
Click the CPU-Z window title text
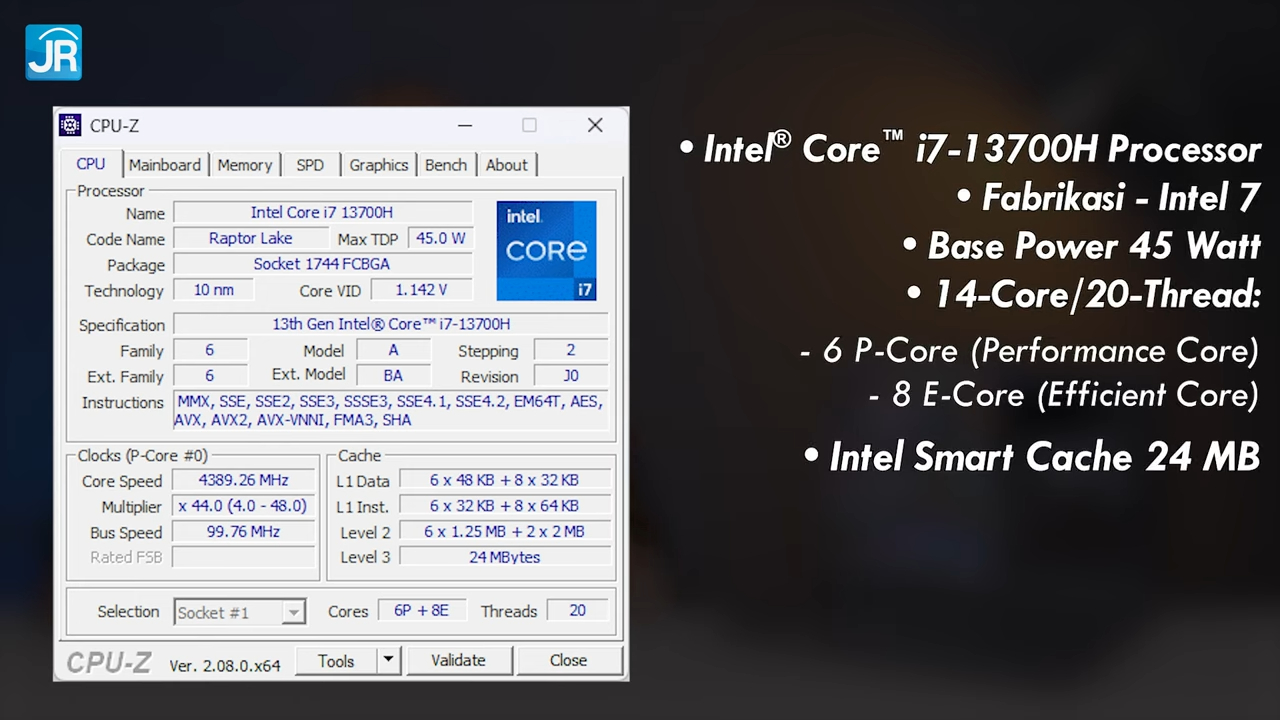point(114,125)
